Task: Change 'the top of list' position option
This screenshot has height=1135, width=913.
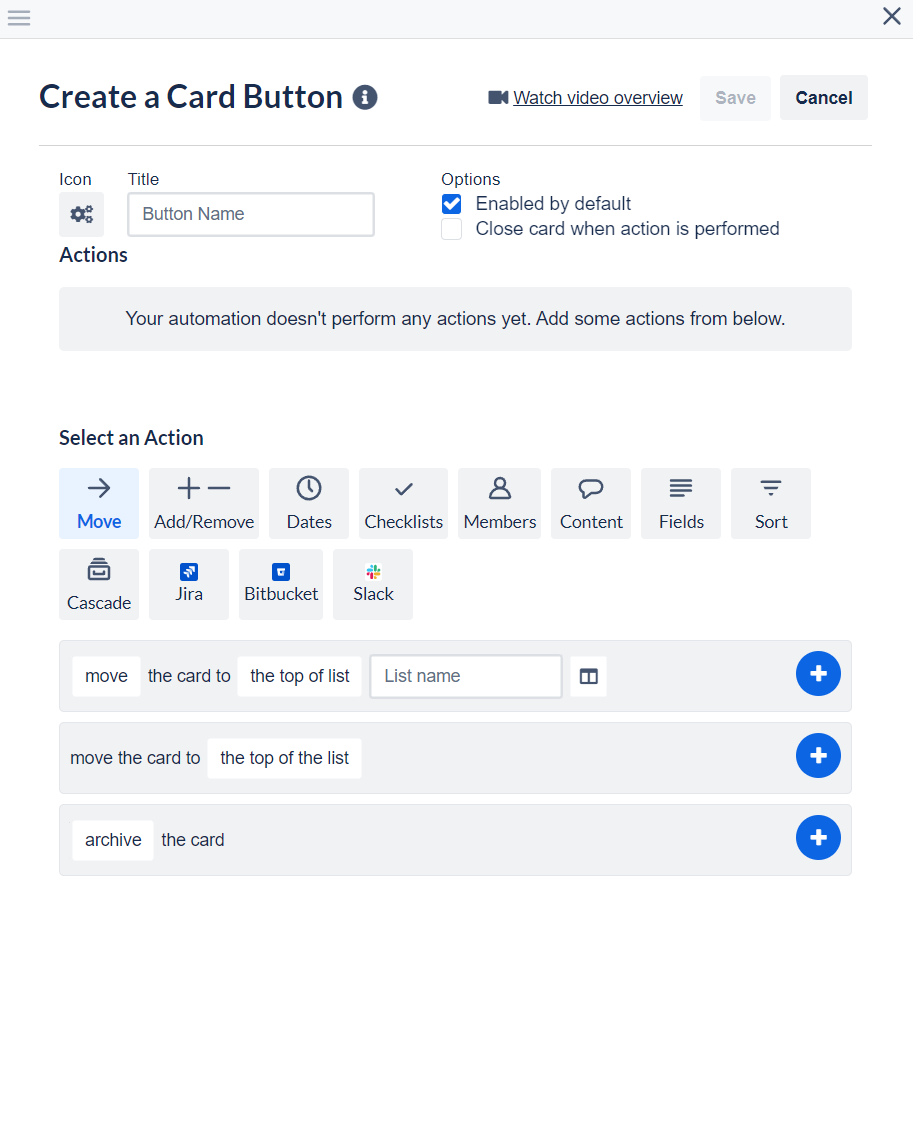Action: (x=299, y=676)
